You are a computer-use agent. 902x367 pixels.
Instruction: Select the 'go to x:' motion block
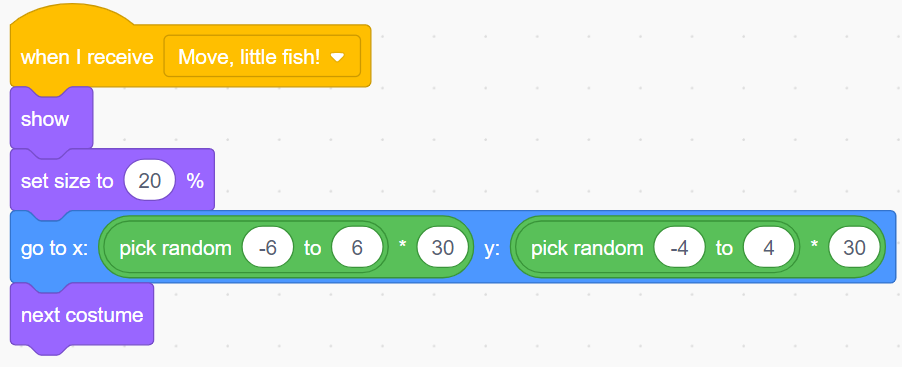click(x=54, y=249)
